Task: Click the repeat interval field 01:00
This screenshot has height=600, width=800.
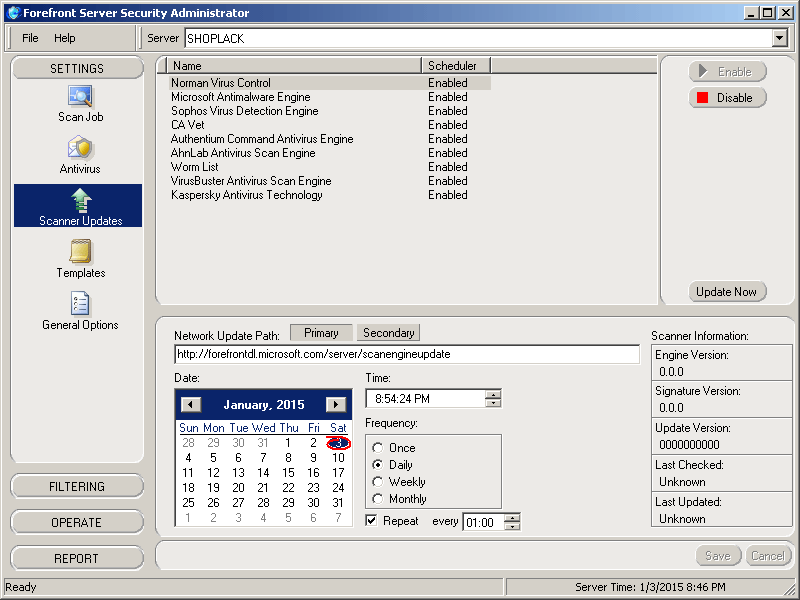Action: point(483,522)
